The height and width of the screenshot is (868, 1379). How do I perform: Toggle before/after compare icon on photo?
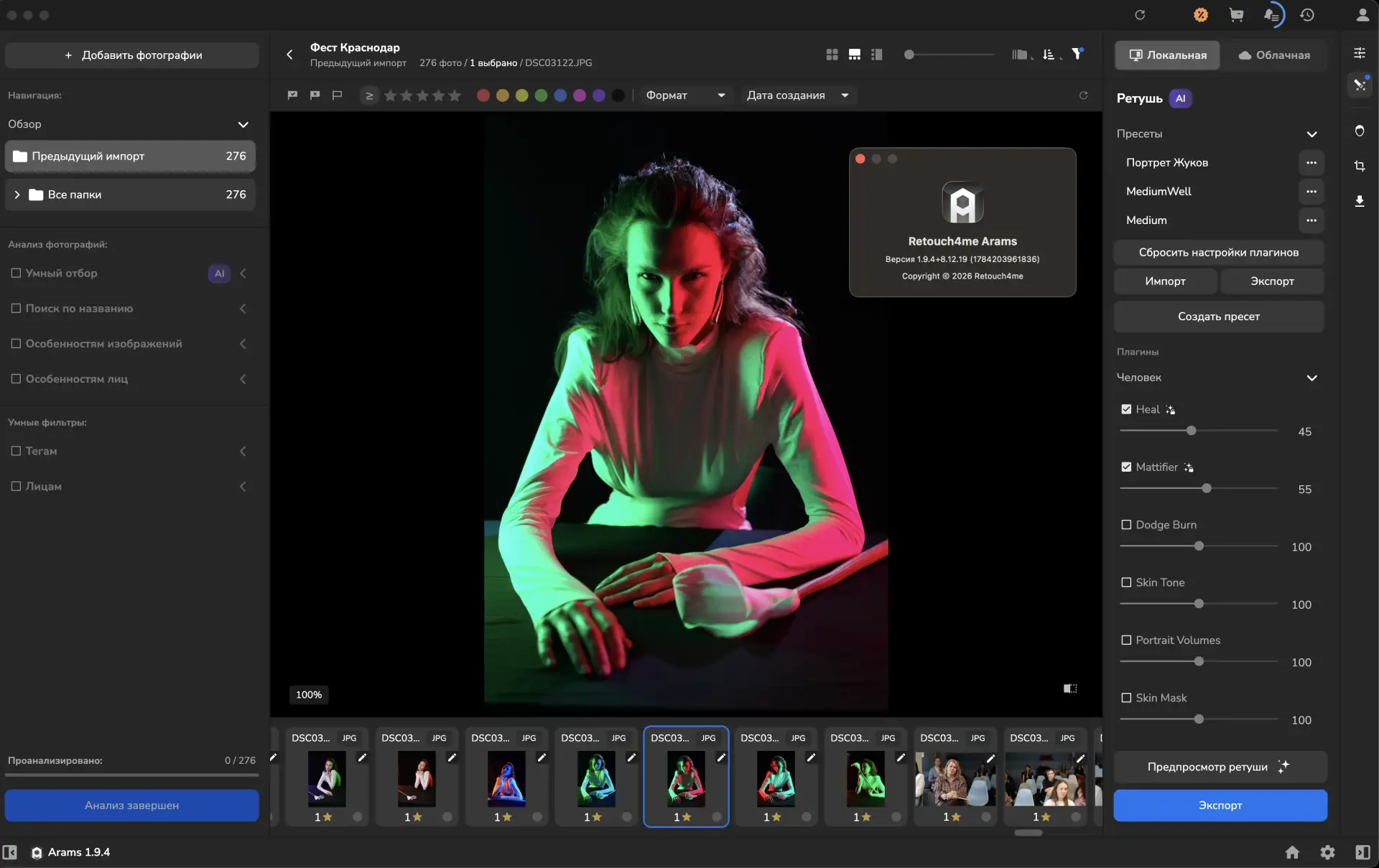[1070, 689]
